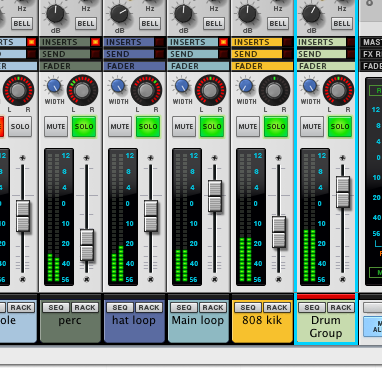Click the Main loop pan knob
Image resolution: width=382 pixels, height=370 pixels.
point(210,90)
